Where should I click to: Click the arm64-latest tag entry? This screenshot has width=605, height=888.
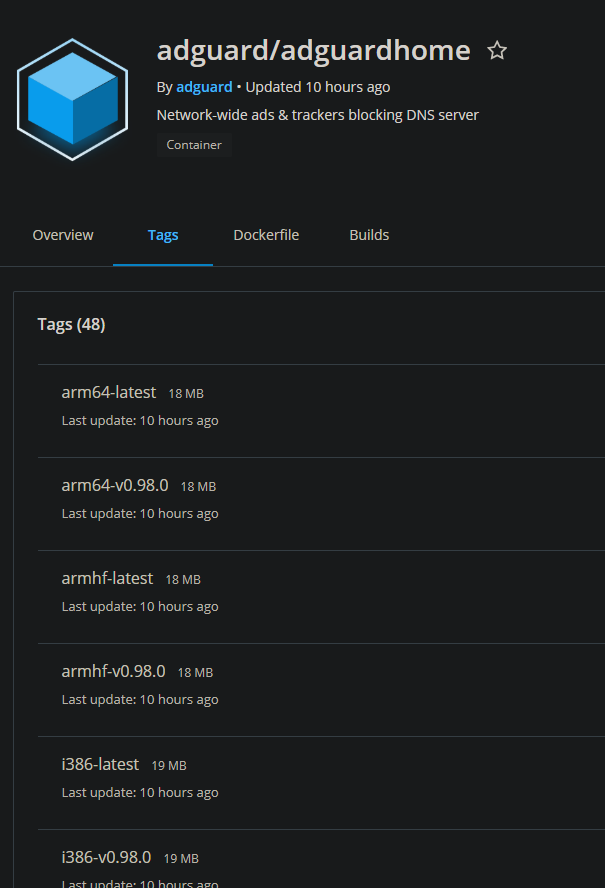click(x=108, y=392)
